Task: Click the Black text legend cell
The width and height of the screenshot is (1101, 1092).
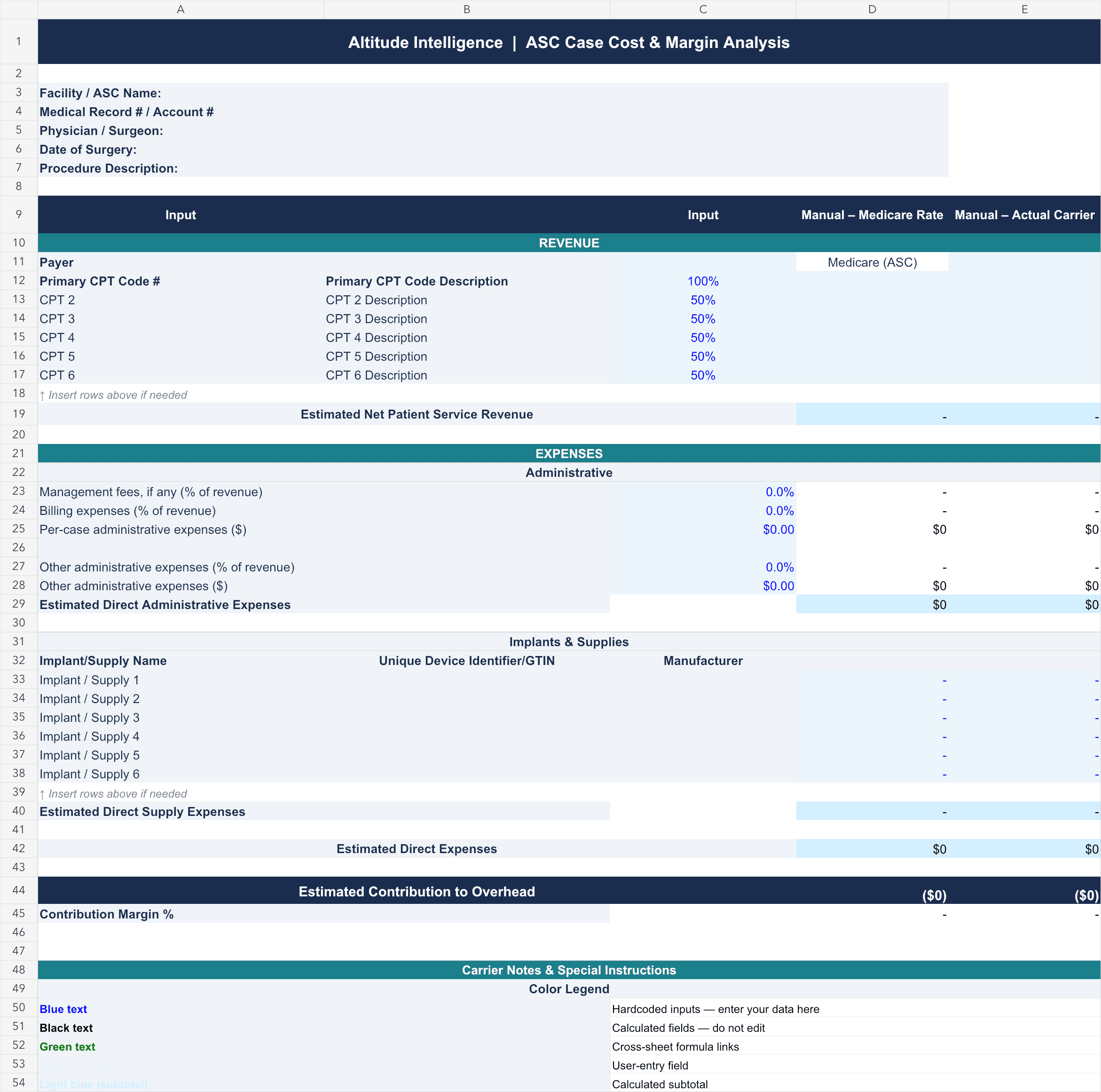Action: coord(324,1028)
